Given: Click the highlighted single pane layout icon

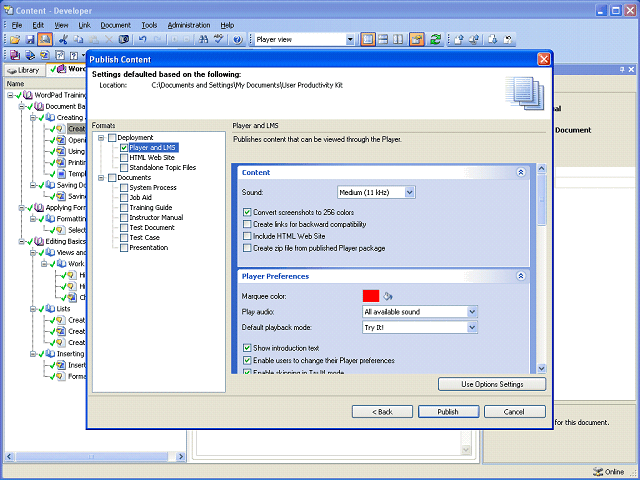Looking at the screenshot, I should pyautogui.click(x=368, y=40).
